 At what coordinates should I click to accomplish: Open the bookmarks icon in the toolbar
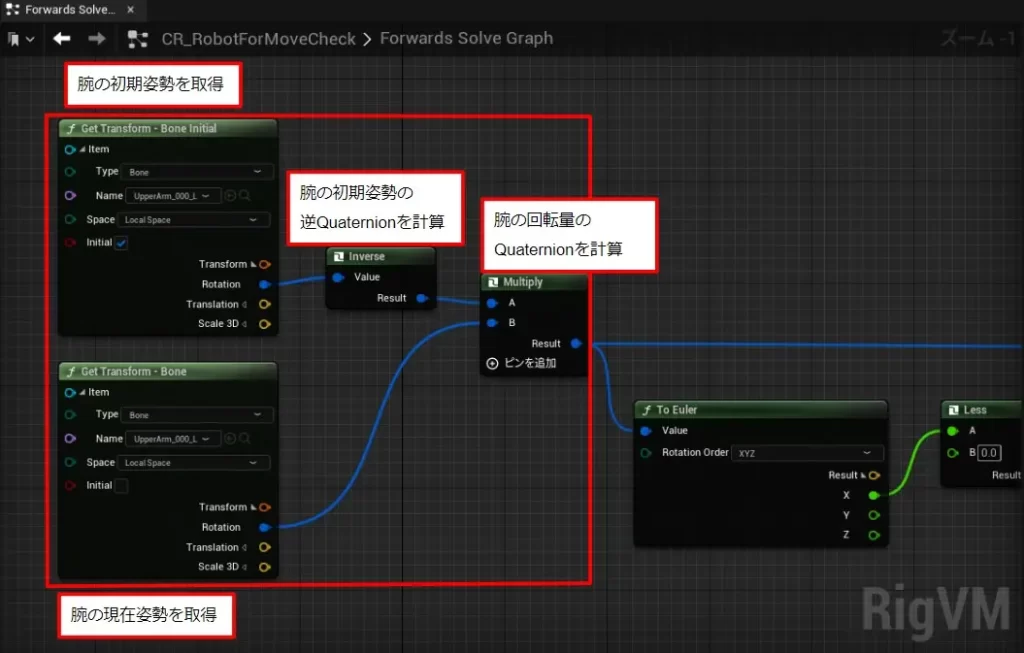click(x=12, y=37)
